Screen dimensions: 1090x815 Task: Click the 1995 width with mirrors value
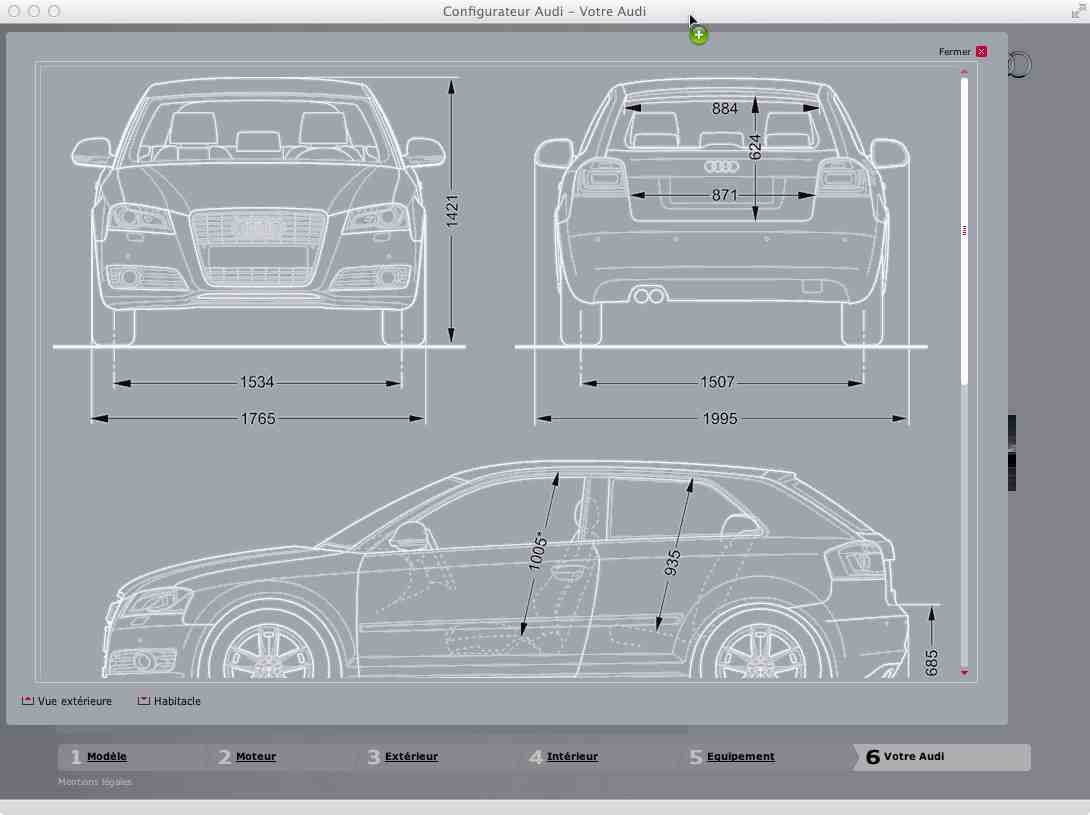(x=719, y=419)
